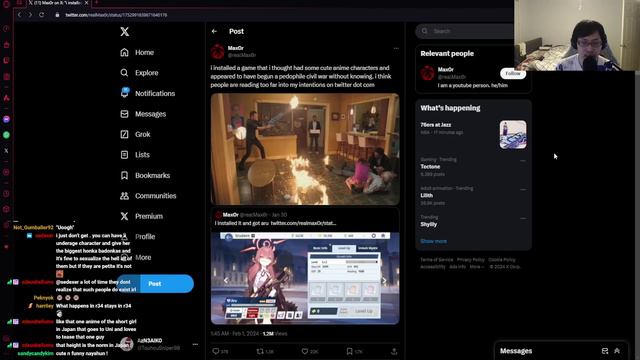Open Lists from the sidebar
Image resolution: width=640 pixels, height=360 pixels.
pos(135,155)
